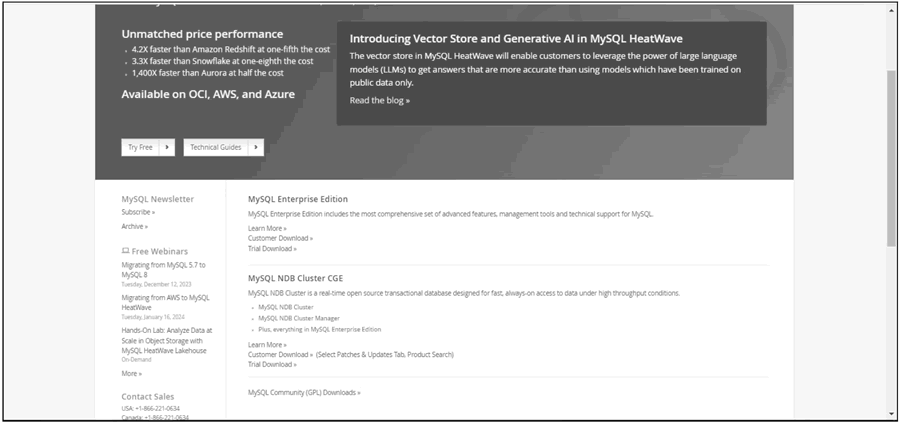Click the 4.2X faster than Amazon Redshift text
The image size is (900, 423).
tap(231, 49)
